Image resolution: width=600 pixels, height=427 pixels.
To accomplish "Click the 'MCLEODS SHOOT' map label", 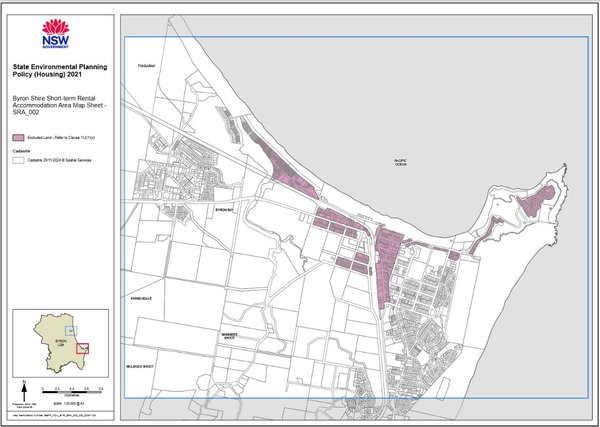I will coord(140,367).
